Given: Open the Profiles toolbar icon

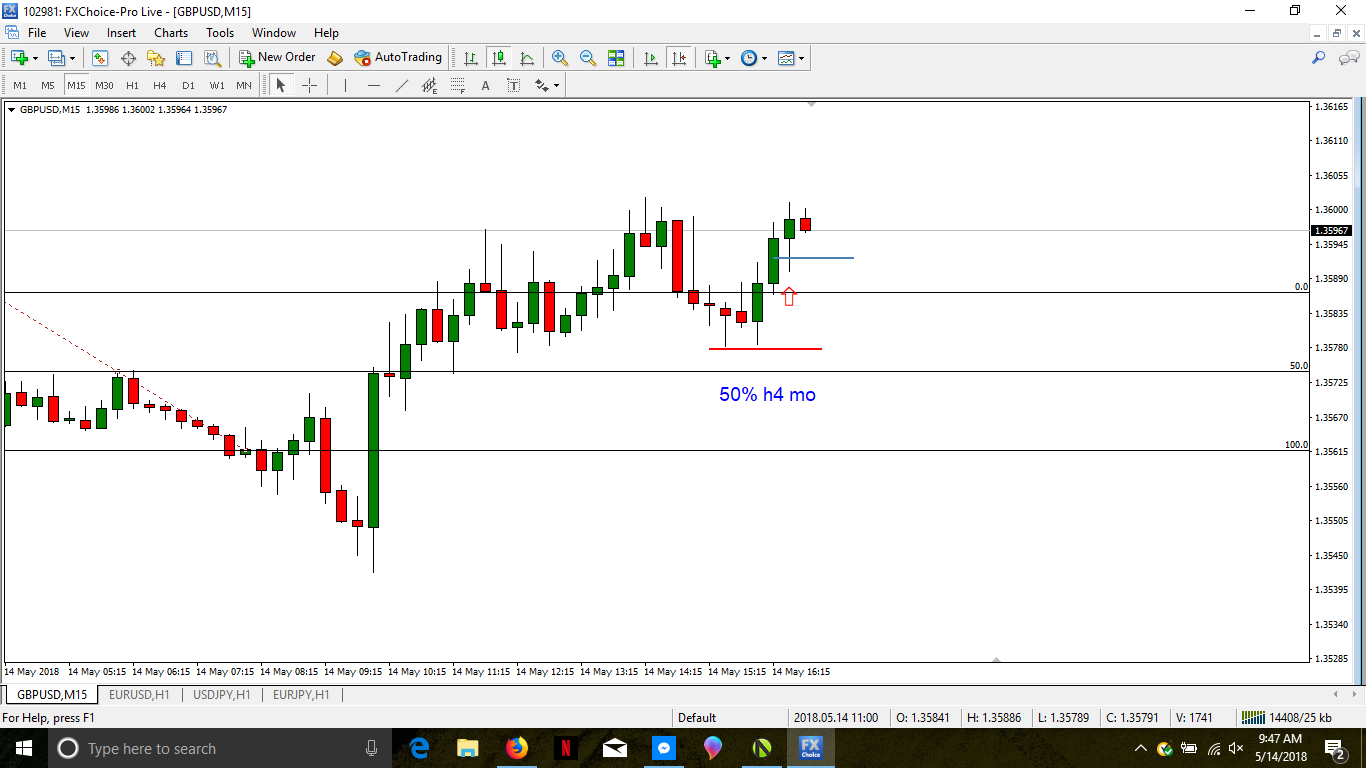Looking at the screenshot, I should [x=56, y=58].
